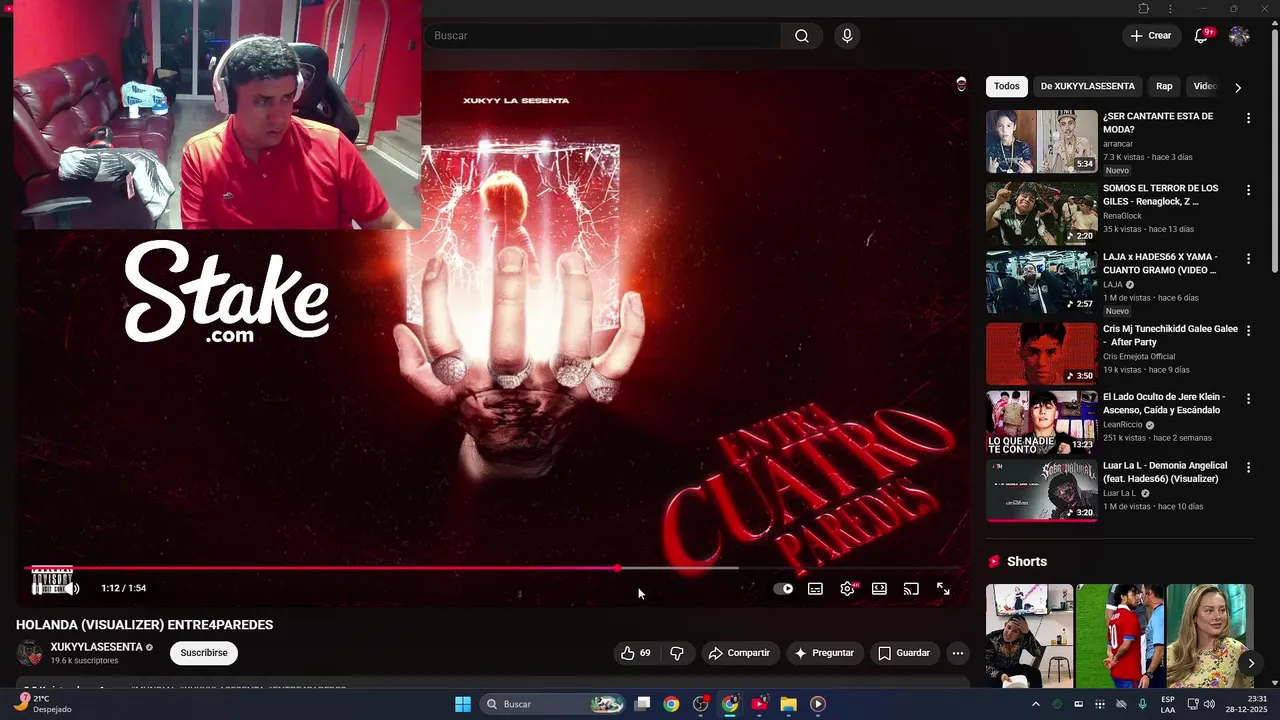
Task: Save video with Guardar button
Action: tap(904, 653)
